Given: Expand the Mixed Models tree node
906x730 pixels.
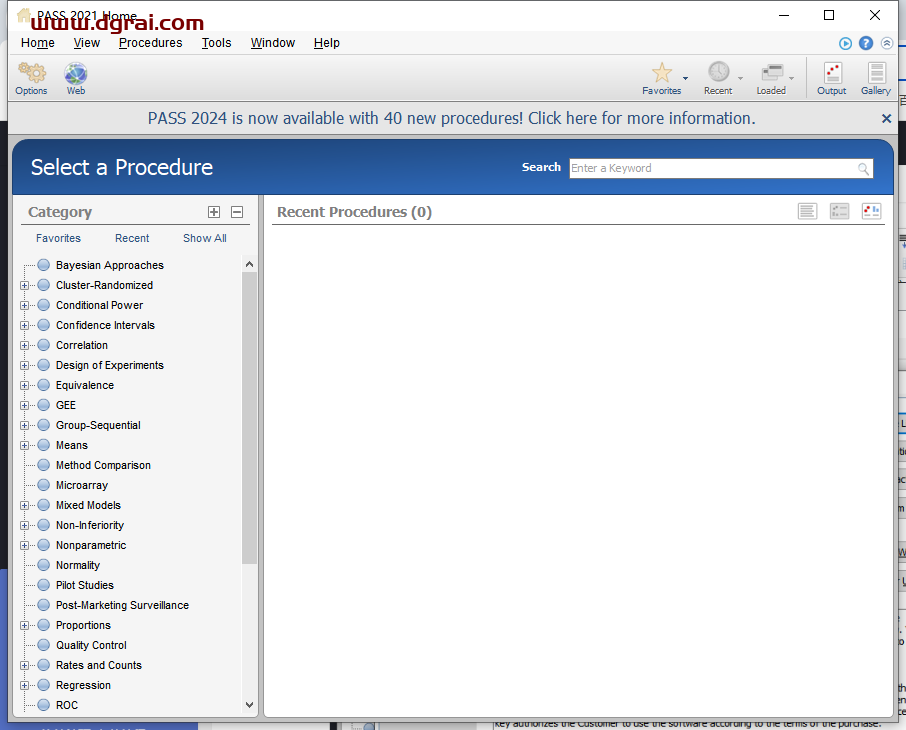Looking at the screenshot, I should pos(24,505).
